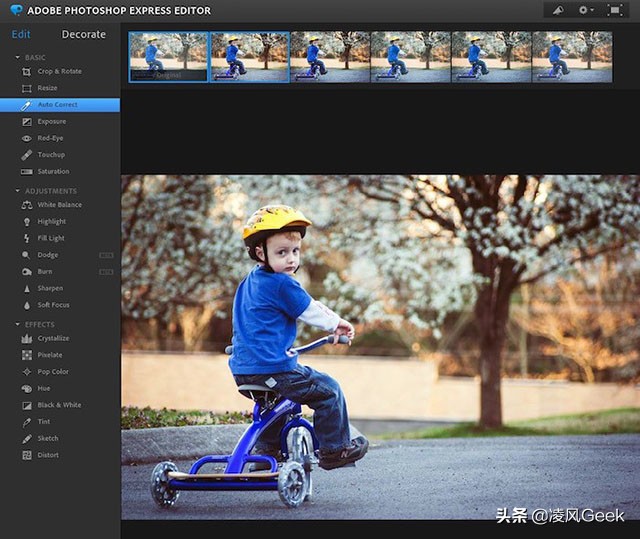Open the settings gear dropdown
640x539 pixels.
click(x=586, y=10)
